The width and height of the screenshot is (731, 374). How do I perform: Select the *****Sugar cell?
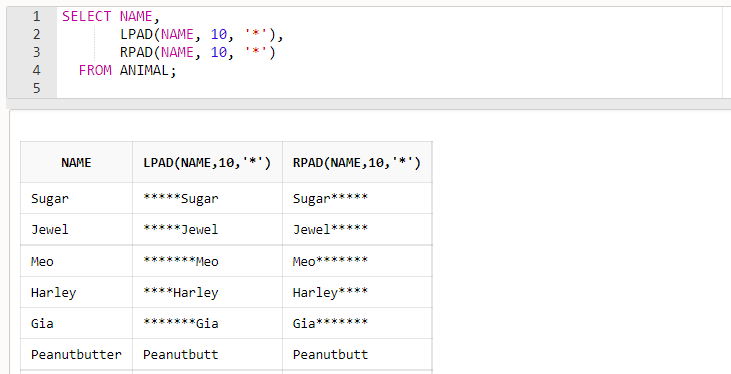207,198
